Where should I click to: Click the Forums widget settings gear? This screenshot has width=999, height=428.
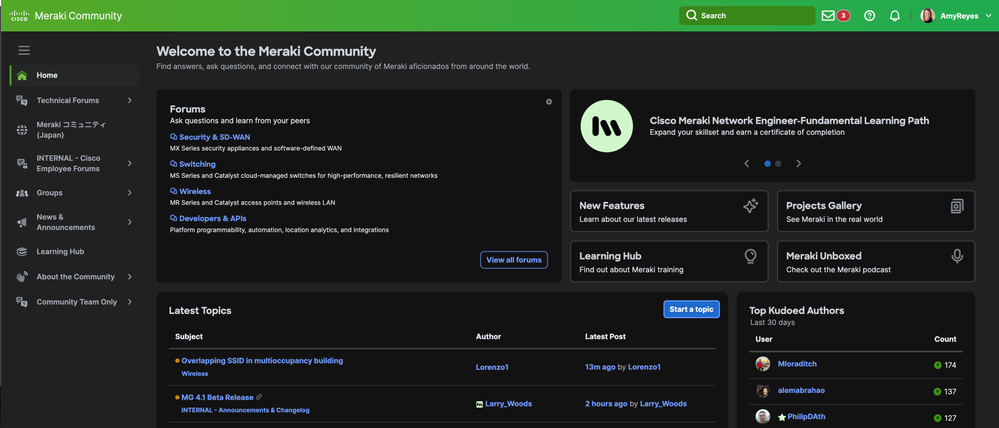pos(549,102)
